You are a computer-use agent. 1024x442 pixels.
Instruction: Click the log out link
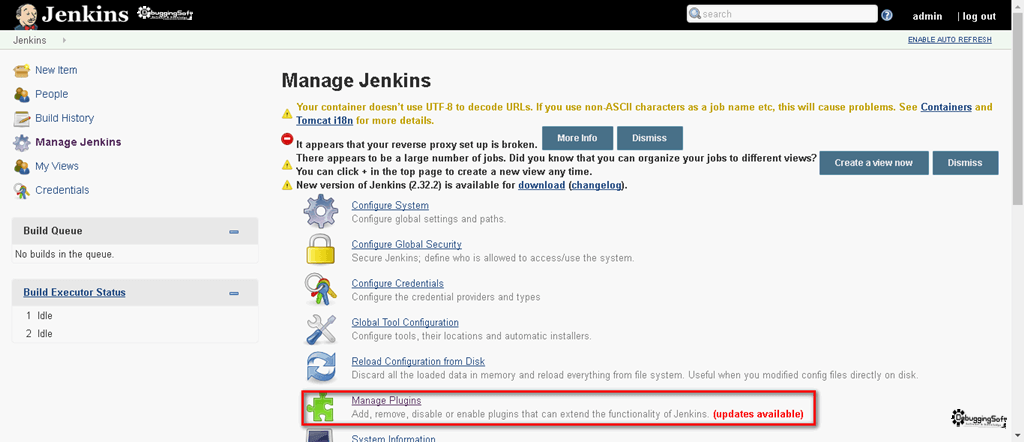point(980,16)
